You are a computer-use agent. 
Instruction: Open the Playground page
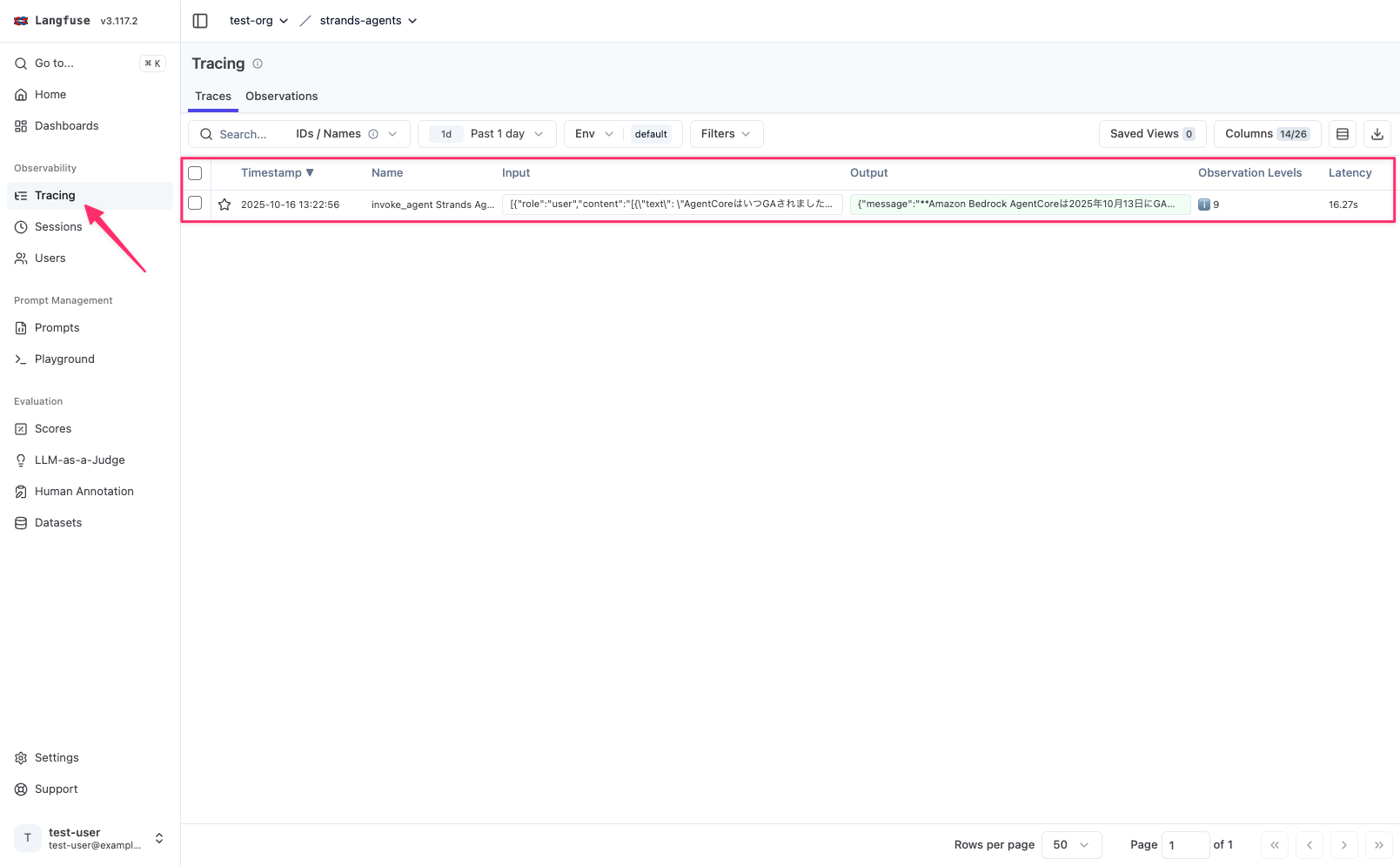click(x=64, y=359)
